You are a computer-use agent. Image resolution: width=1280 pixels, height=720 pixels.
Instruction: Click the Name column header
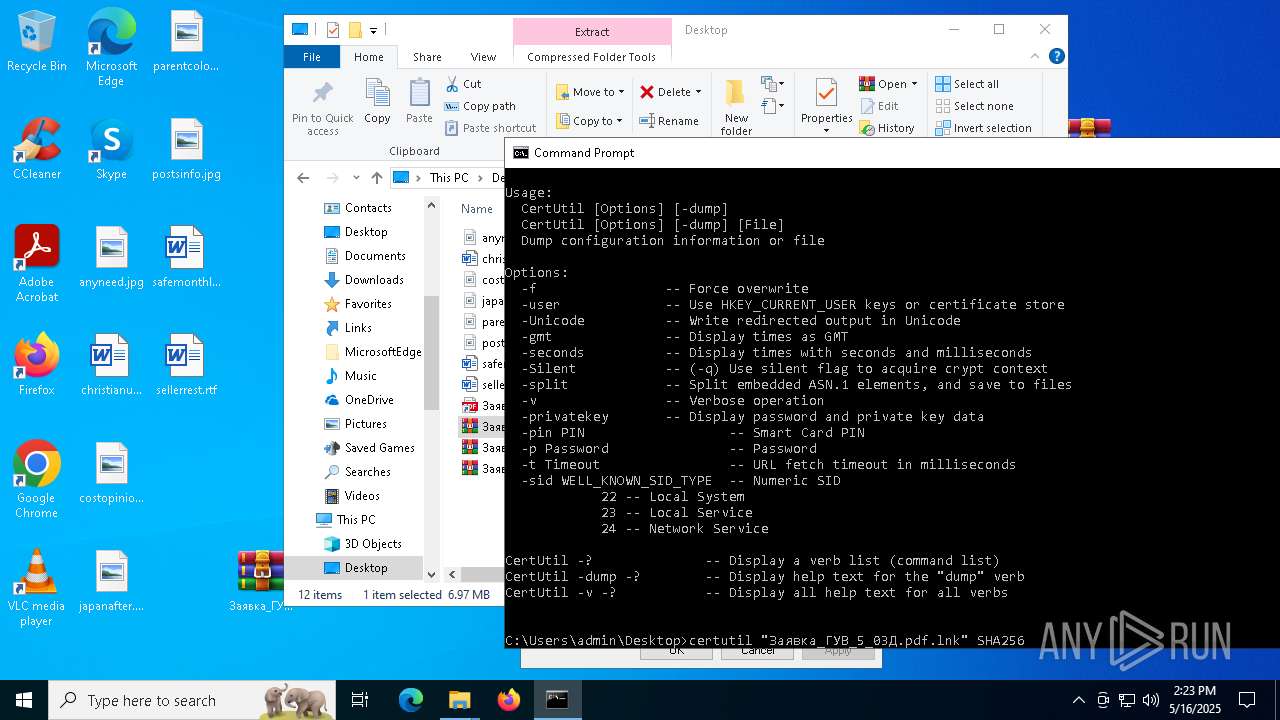477,209
